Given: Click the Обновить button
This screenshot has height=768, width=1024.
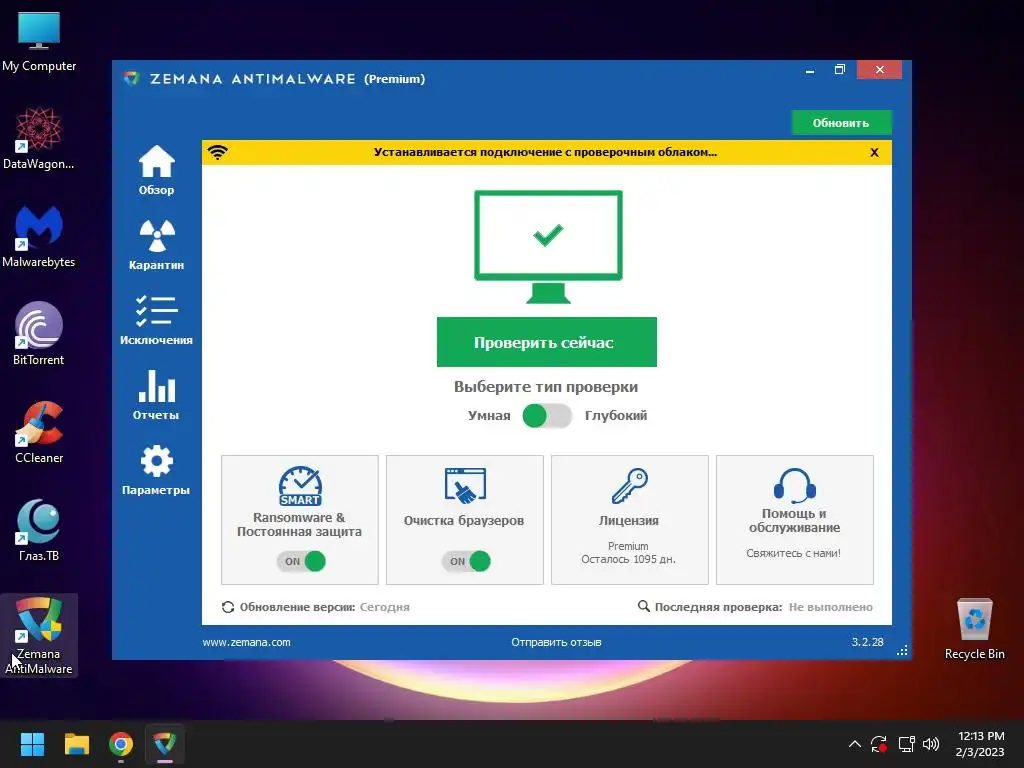Looking at the screenshot, I should tap(841, 123).
